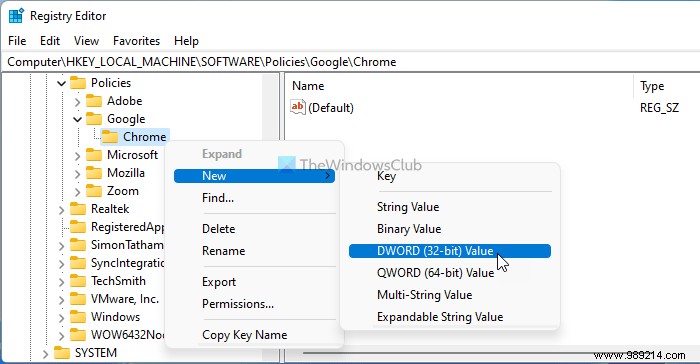Select the Mozilla folder icon
The height and width of the screenshot is (364, 700).
pos(94,172)
